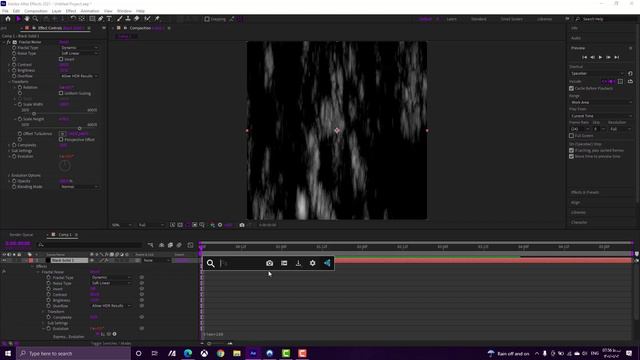This screenshot has width=640, height=360.
Task: Select the Rectangle shape tool
Action: tap(92, 19)
